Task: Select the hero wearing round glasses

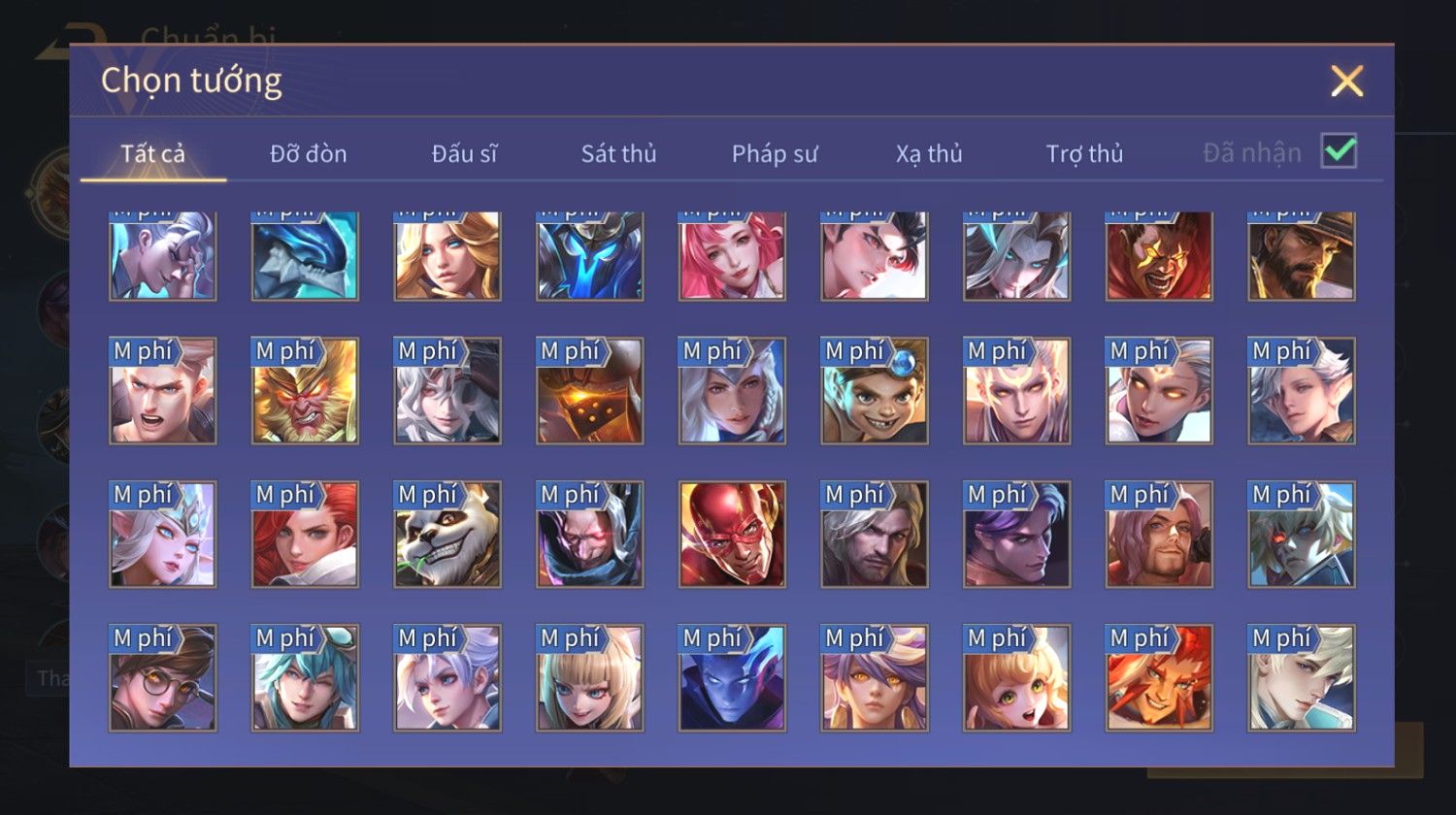Action: pos(163,678)
